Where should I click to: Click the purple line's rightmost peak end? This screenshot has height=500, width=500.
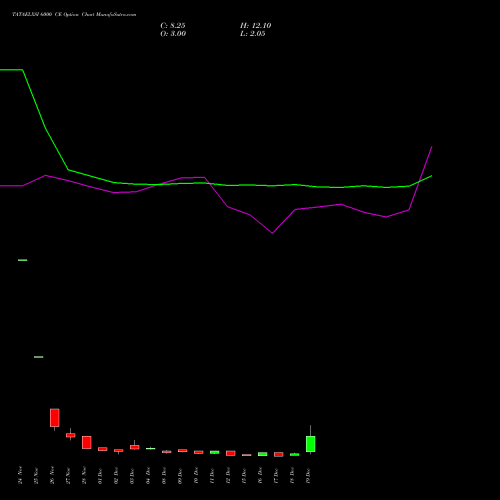pos(432,147)
